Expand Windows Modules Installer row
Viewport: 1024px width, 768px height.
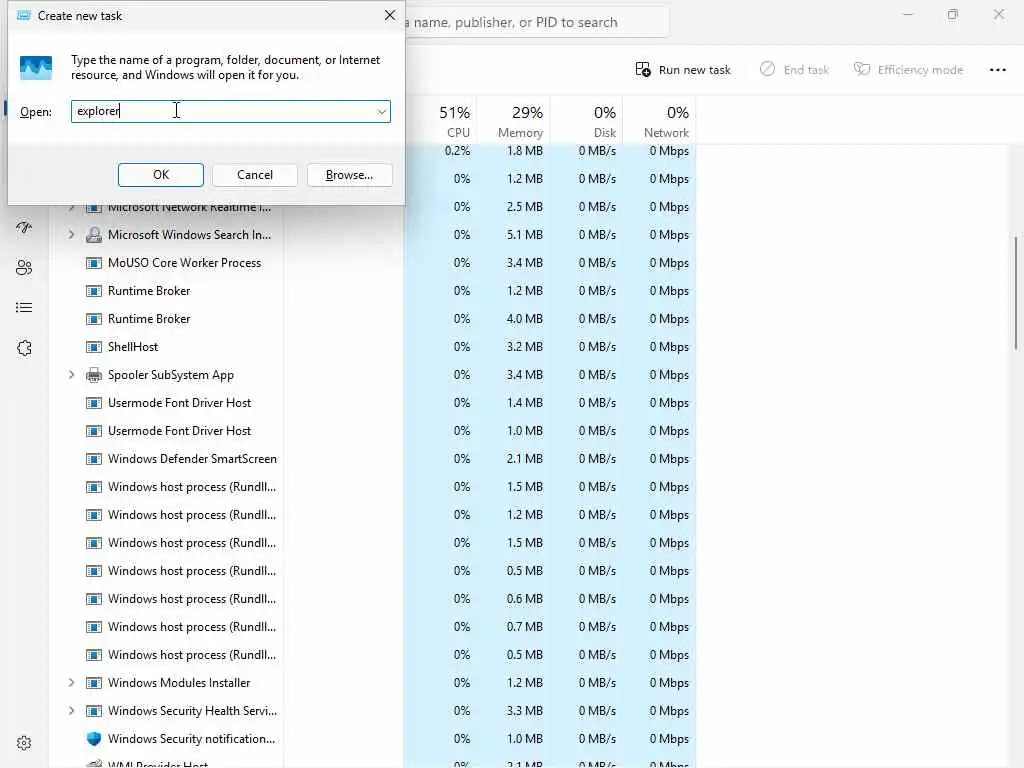71,682
